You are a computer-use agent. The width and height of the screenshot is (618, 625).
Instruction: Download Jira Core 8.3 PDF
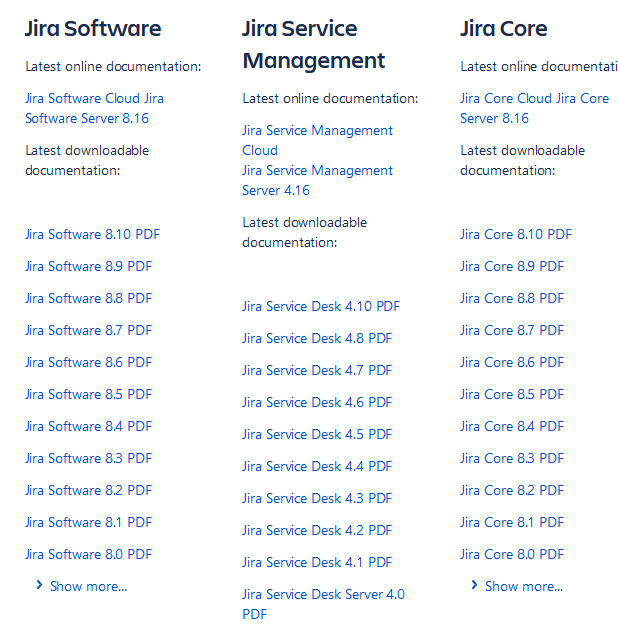(512, 458)
